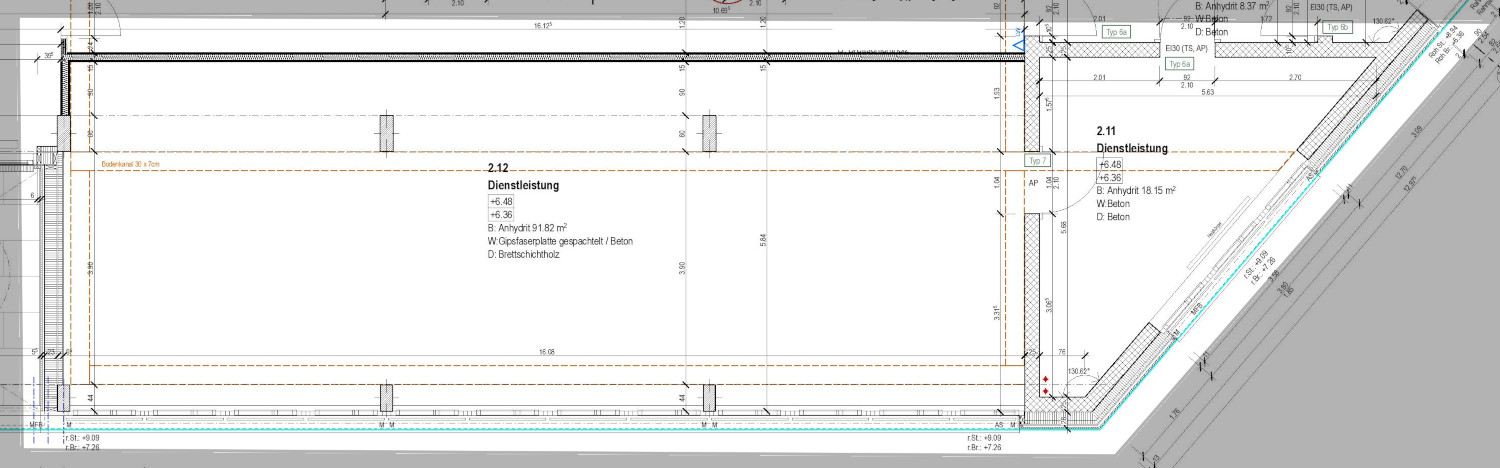Click the Typ 6b door tag
The width and height of the screenshot is (1500, 468).
(1338, 27)
